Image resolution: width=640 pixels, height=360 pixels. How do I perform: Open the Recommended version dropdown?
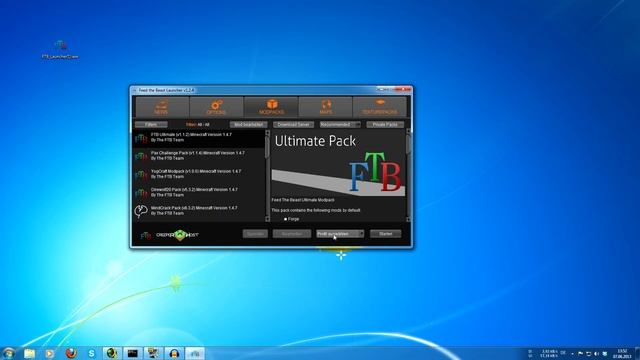[x=340, y=124]
